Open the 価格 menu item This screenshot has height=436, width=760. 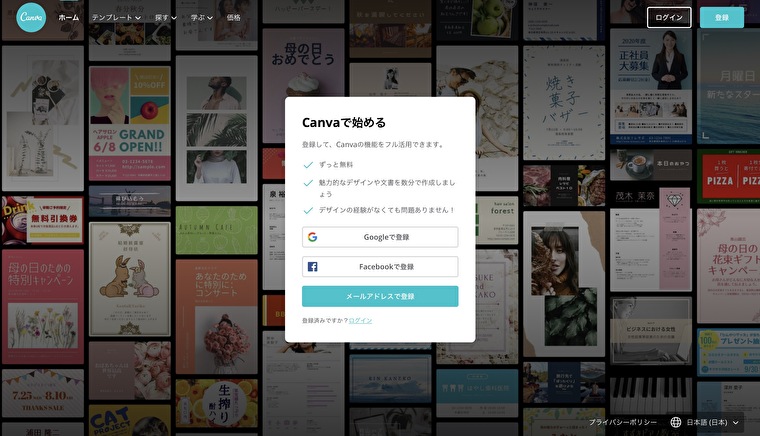(234, 17)
